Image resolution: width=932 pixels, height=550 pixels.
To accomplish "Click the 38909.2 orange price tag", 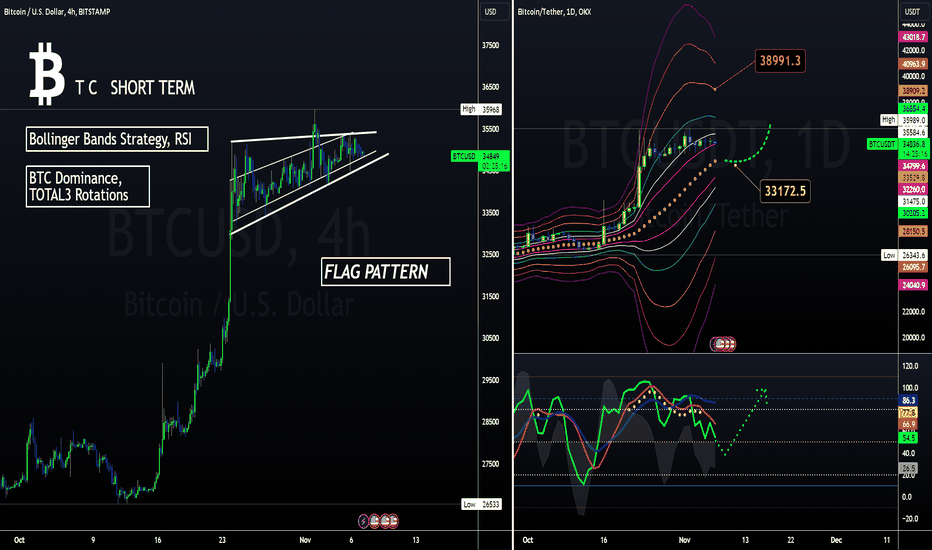I will click(913, 91).
